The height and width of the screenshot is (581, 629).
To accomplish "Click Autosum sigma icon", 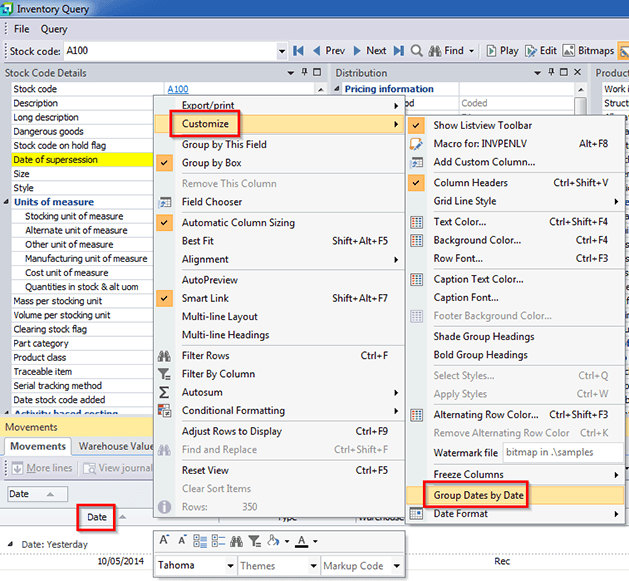I will (164, 392).
